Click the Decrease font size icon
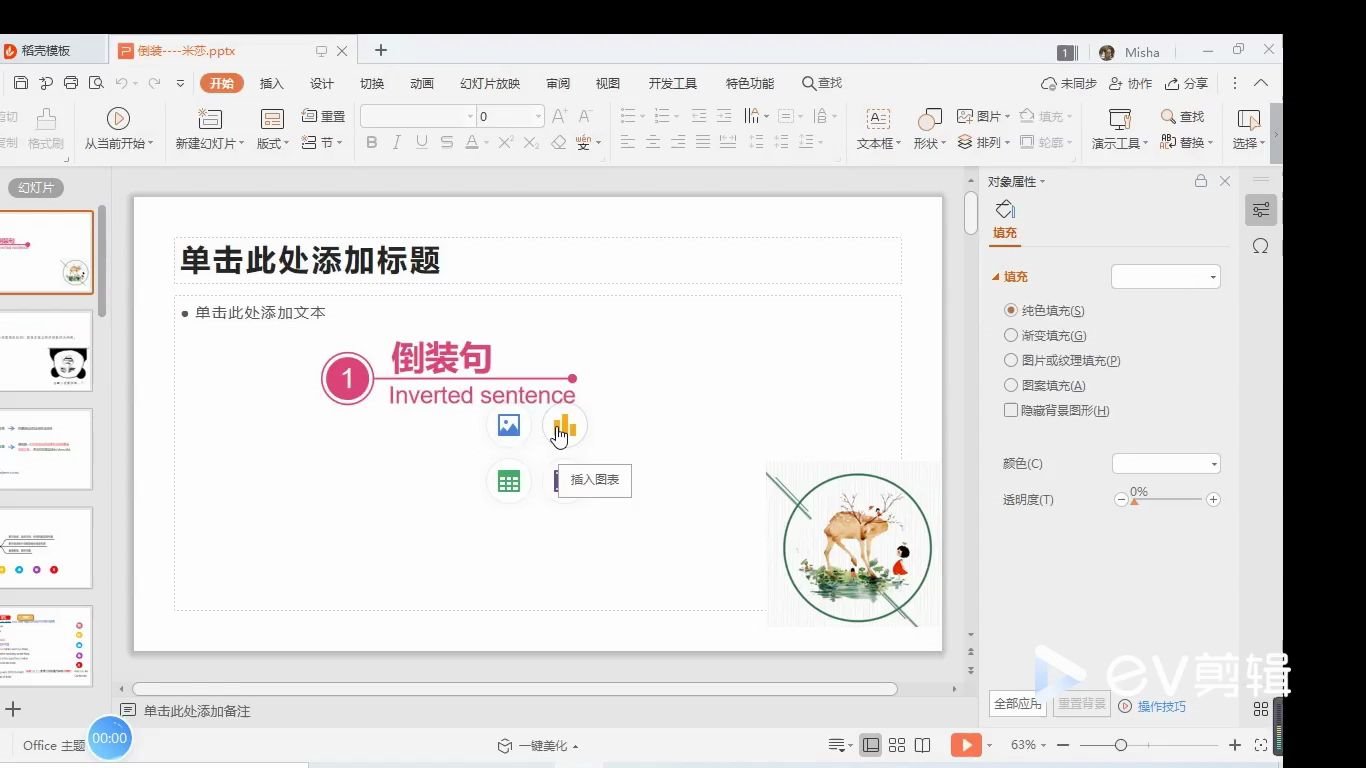 (586, 116)
